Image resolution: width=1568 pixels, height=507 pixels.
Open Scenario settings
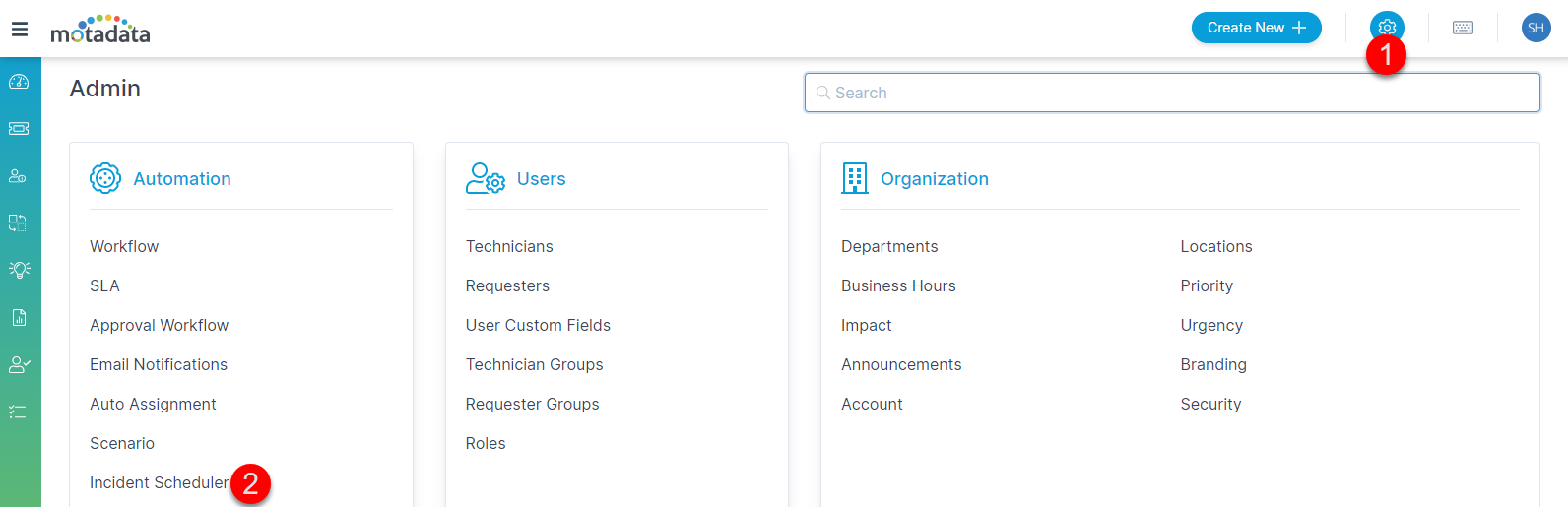click(122, 443)
